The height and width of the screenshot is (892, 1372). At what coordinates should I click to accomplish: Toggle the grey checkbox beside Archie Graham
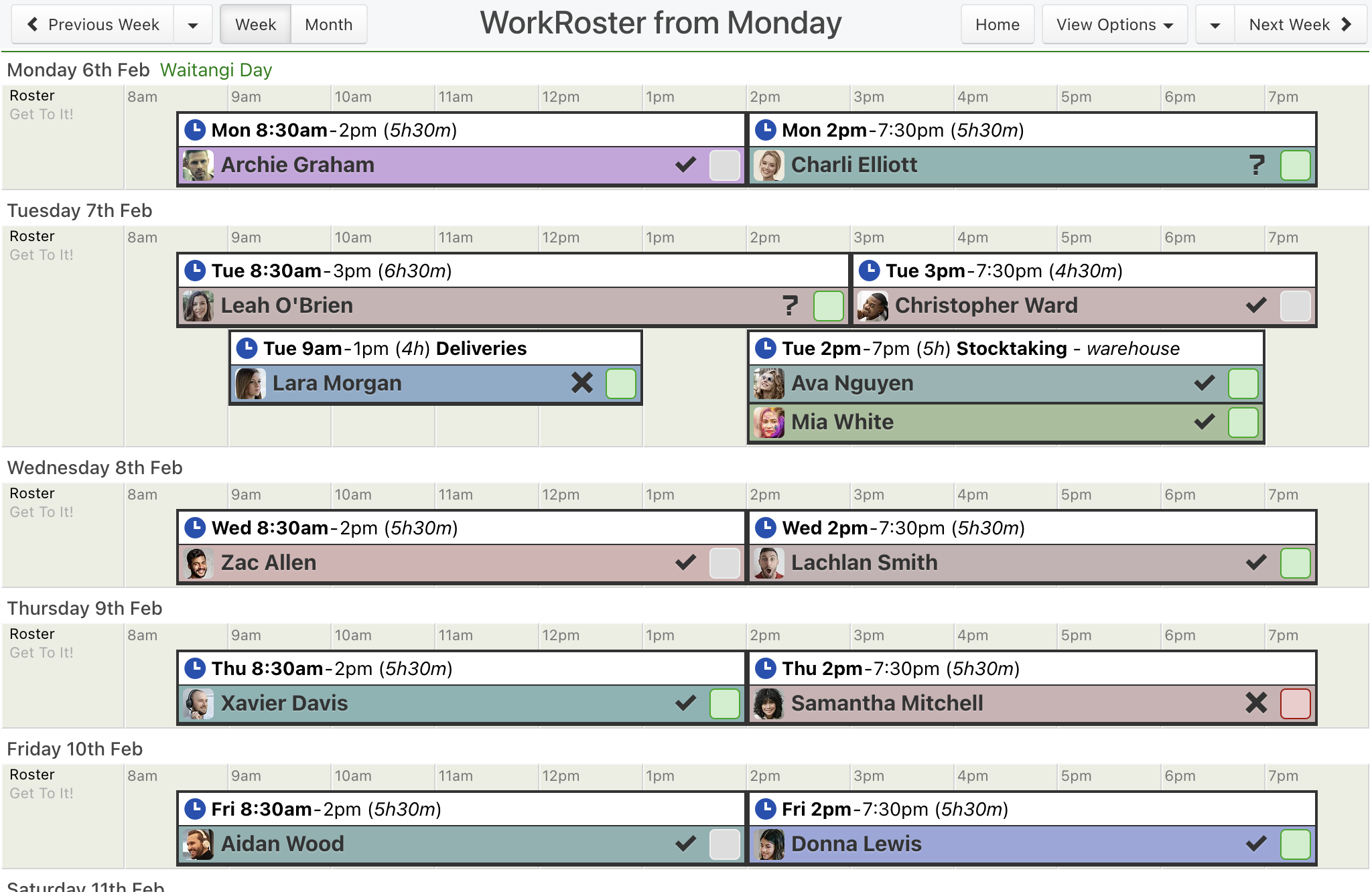[x=724, y=165]
